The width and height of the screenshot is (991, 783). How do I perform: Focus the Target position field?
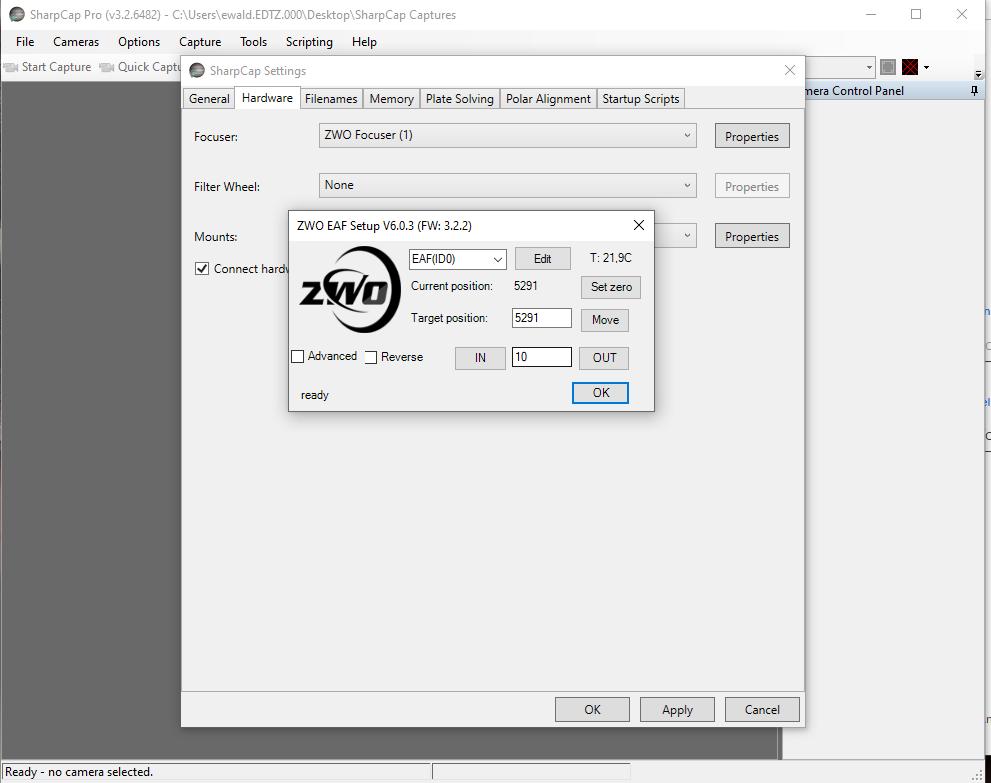(542, 318)
